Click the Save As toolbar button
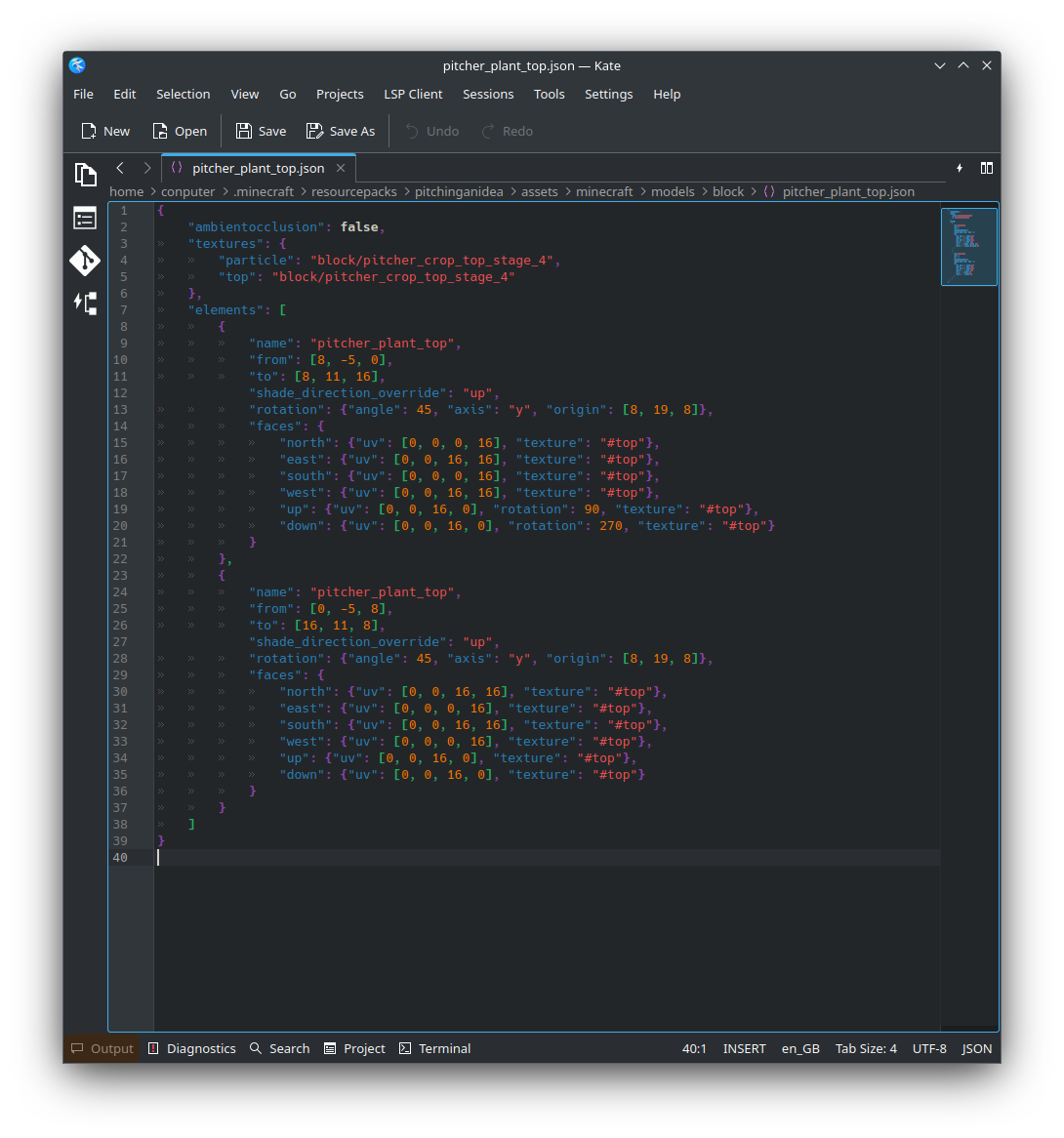The image size is (1064, 1138). 341,132
